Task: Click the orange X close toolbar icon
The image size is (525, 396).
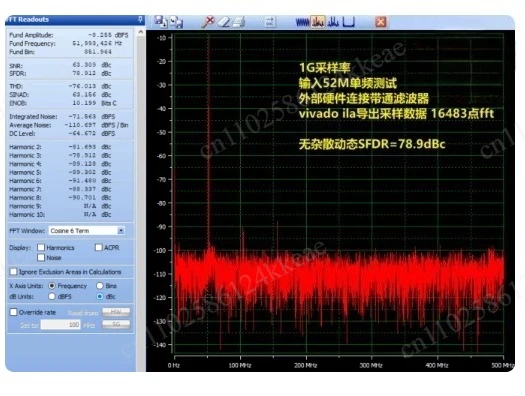Action: (381, 22)
